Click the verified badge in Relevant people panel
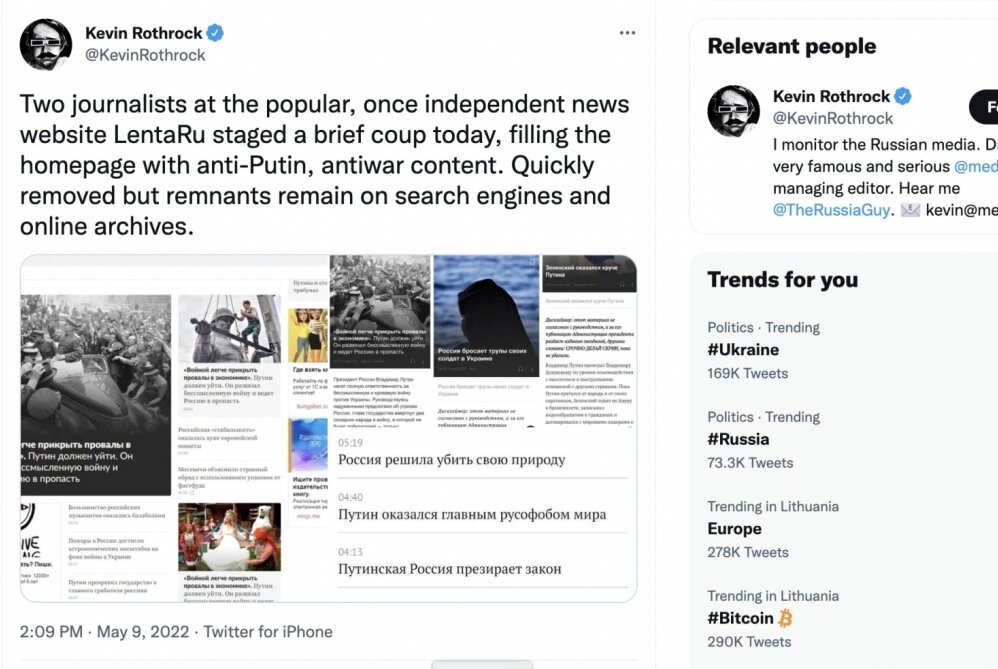The height and width of the screenshot is (669, 998). coord(903,96)
